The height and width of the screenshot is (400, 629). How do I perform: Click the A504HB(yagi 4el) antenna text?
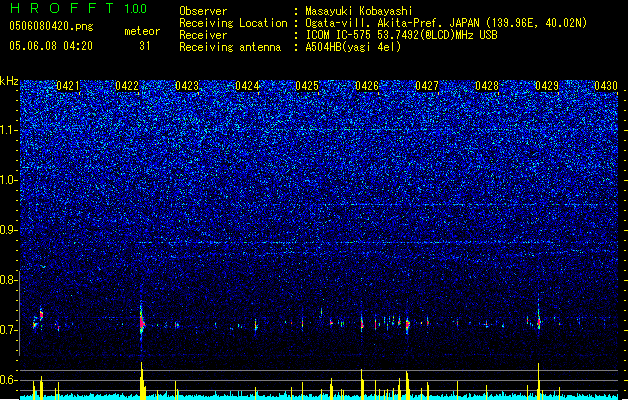(x=353, y=47)
